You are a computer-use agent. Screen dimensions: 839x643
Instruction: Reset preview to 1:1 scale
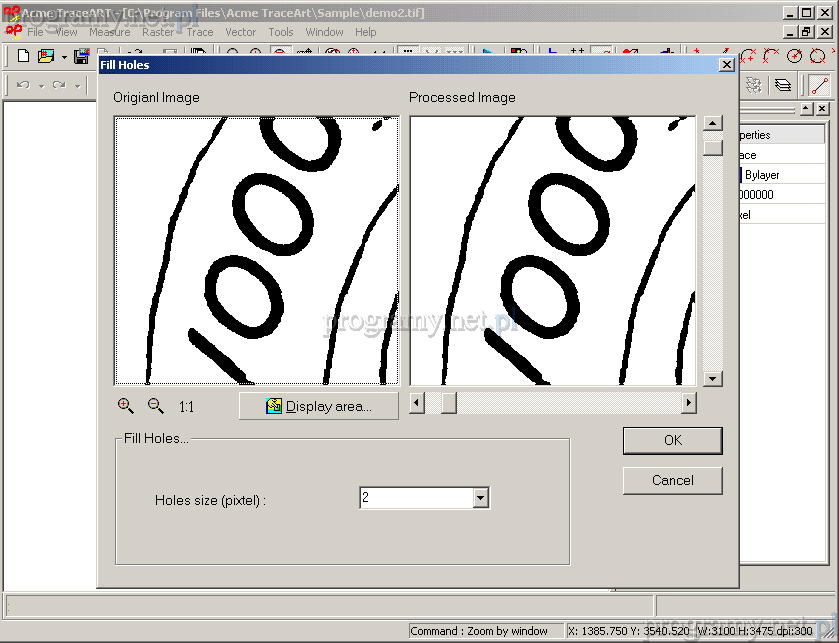(x=186, y=407)
